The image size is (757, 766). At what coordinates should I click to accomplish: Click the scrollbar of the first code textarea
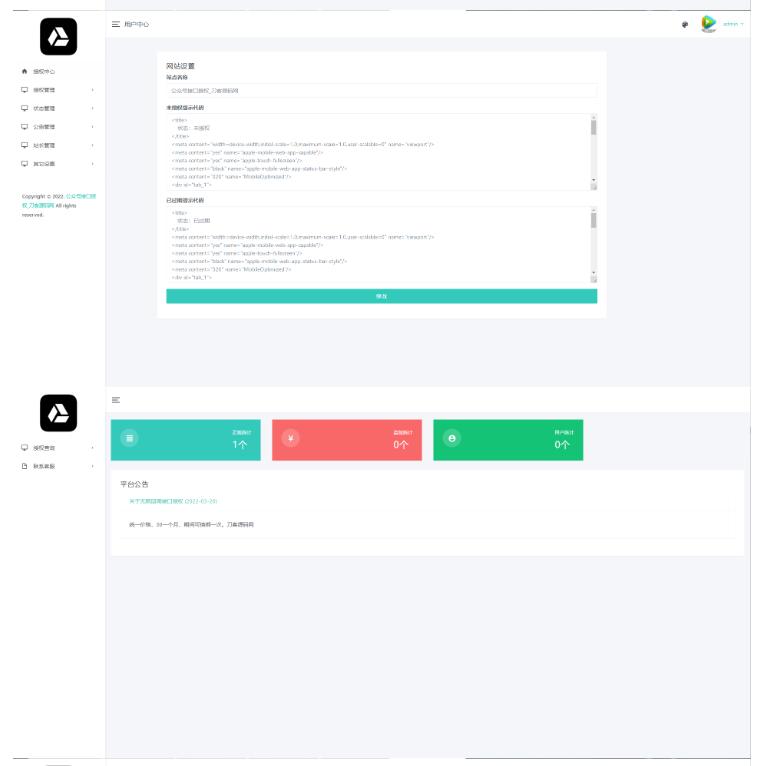593,152
